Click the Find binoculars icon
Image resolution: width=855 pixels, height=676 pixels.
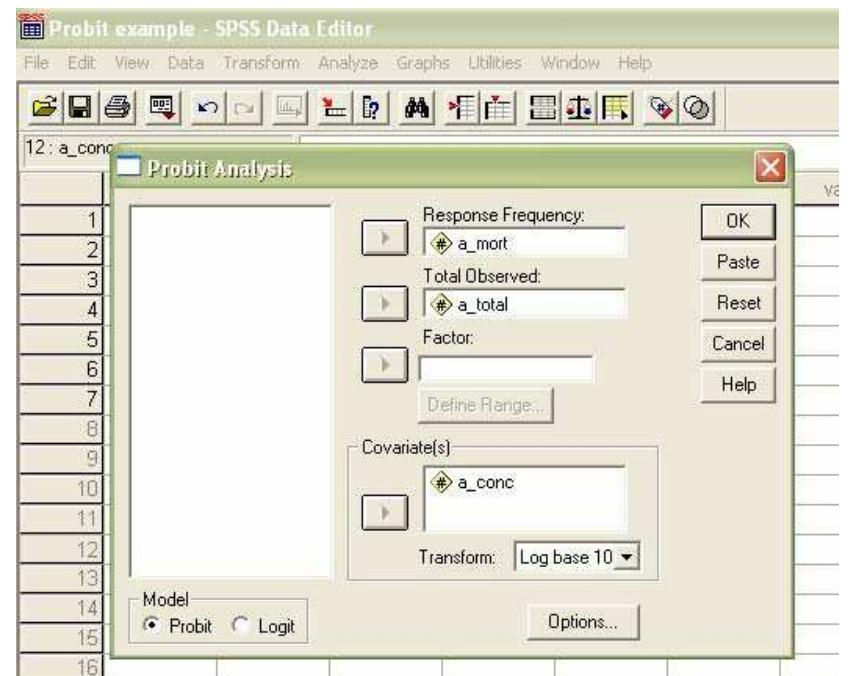tap(417, 107)
